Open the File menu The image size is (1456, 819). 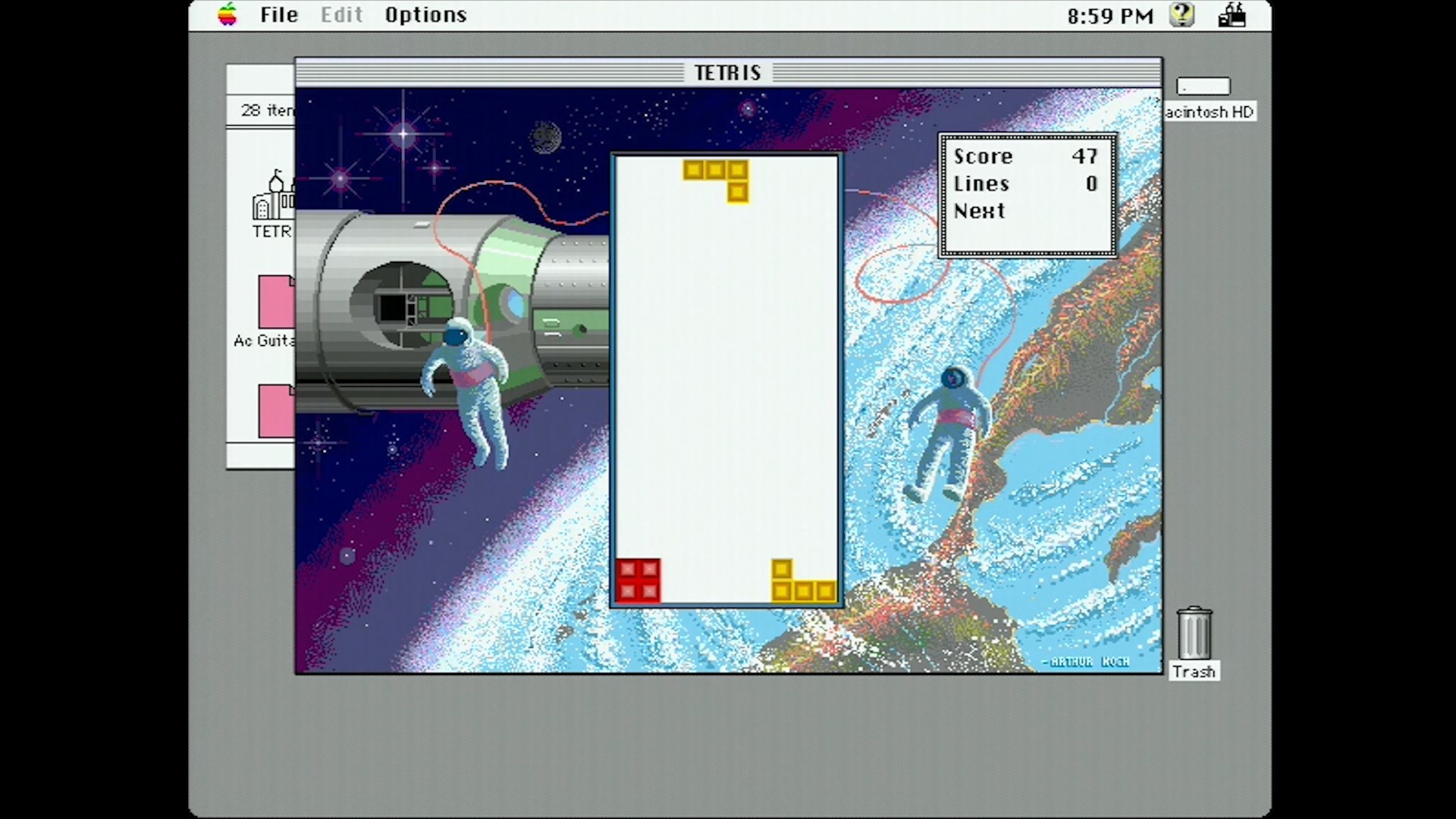click(279, 15)
